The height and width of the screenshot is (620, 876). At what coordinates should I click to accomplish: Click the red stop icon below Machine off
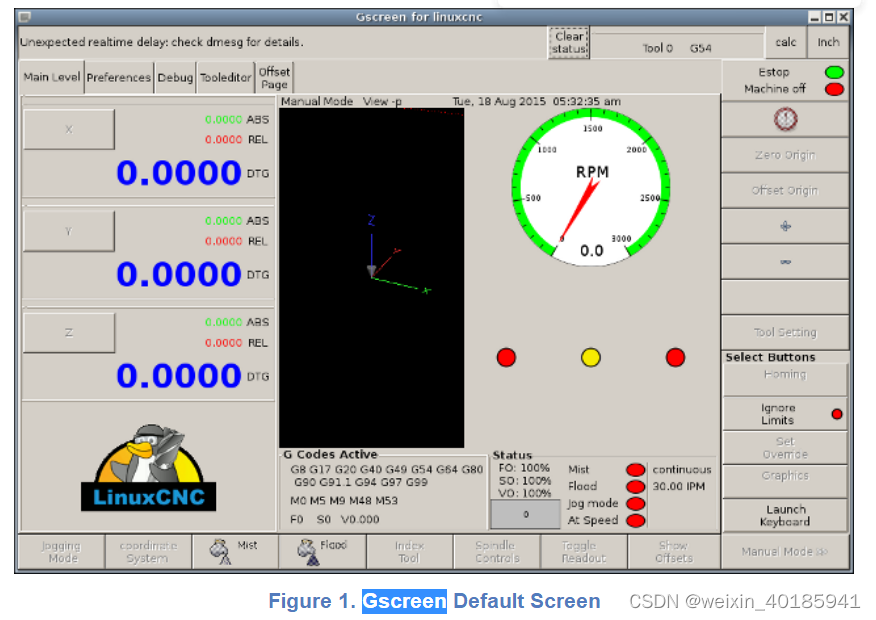(x=785, y=119)
